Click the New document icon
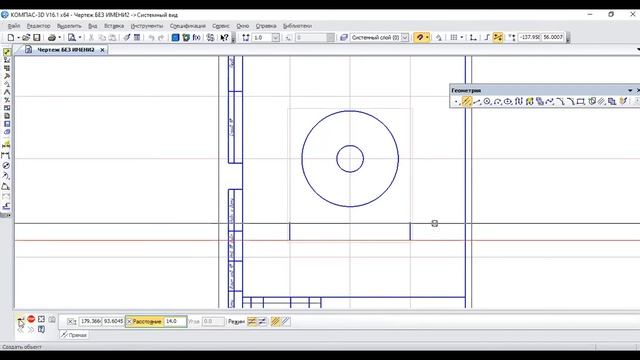This screenshot has height=360, width=640. pos(11,38)
